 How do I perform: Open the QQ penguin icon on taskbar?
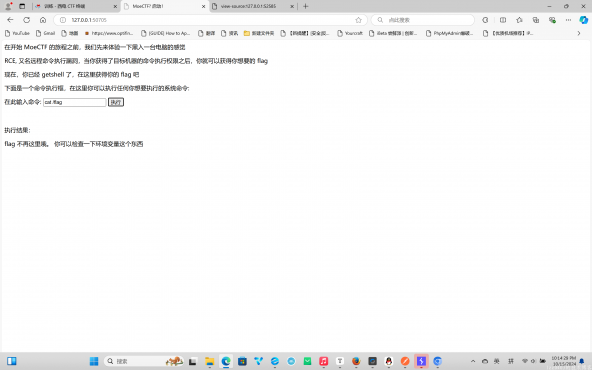point(388,361)
